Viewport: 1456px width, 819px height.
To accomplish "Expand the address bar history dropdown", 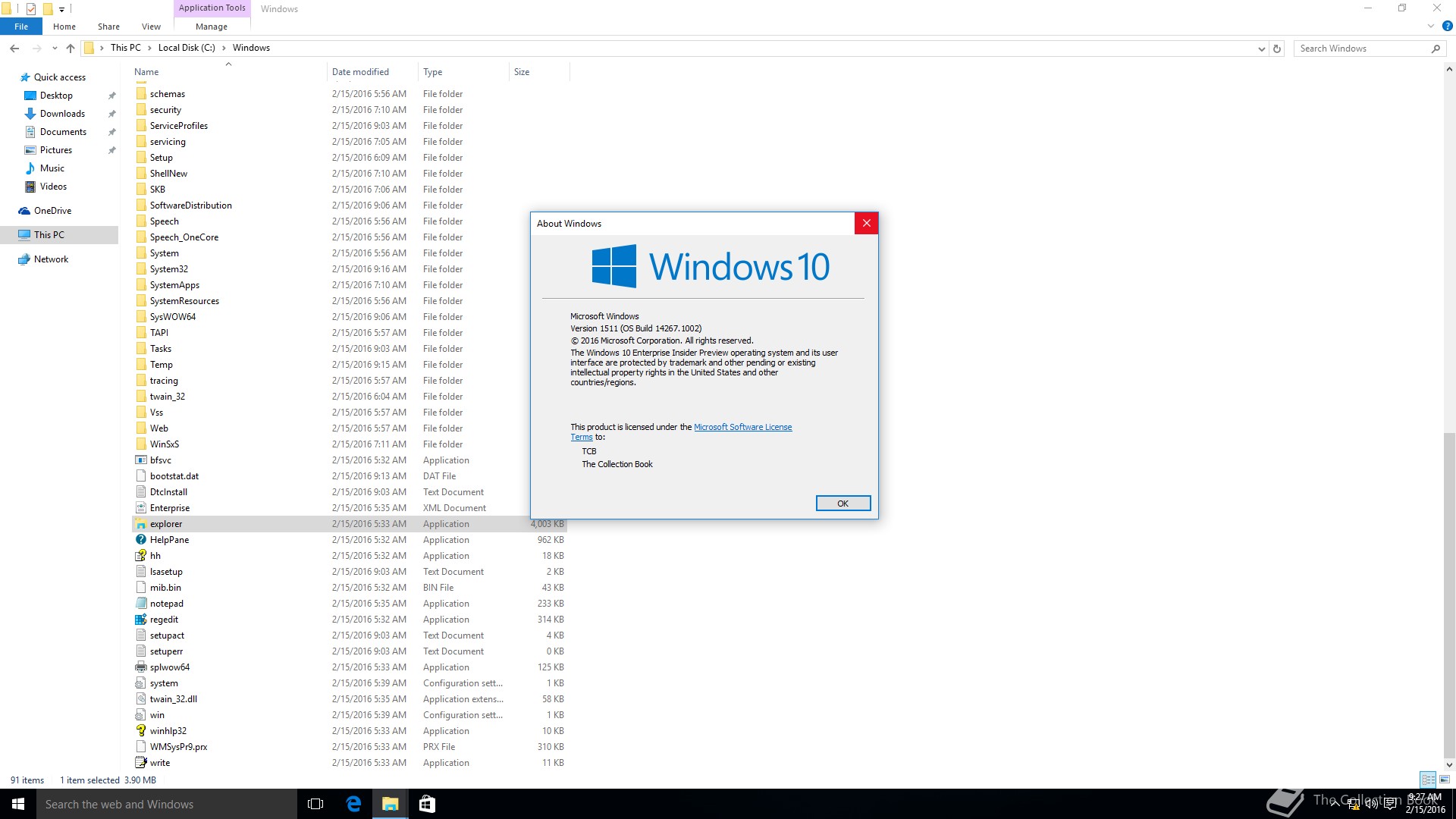I will [x=1261, y=49].
